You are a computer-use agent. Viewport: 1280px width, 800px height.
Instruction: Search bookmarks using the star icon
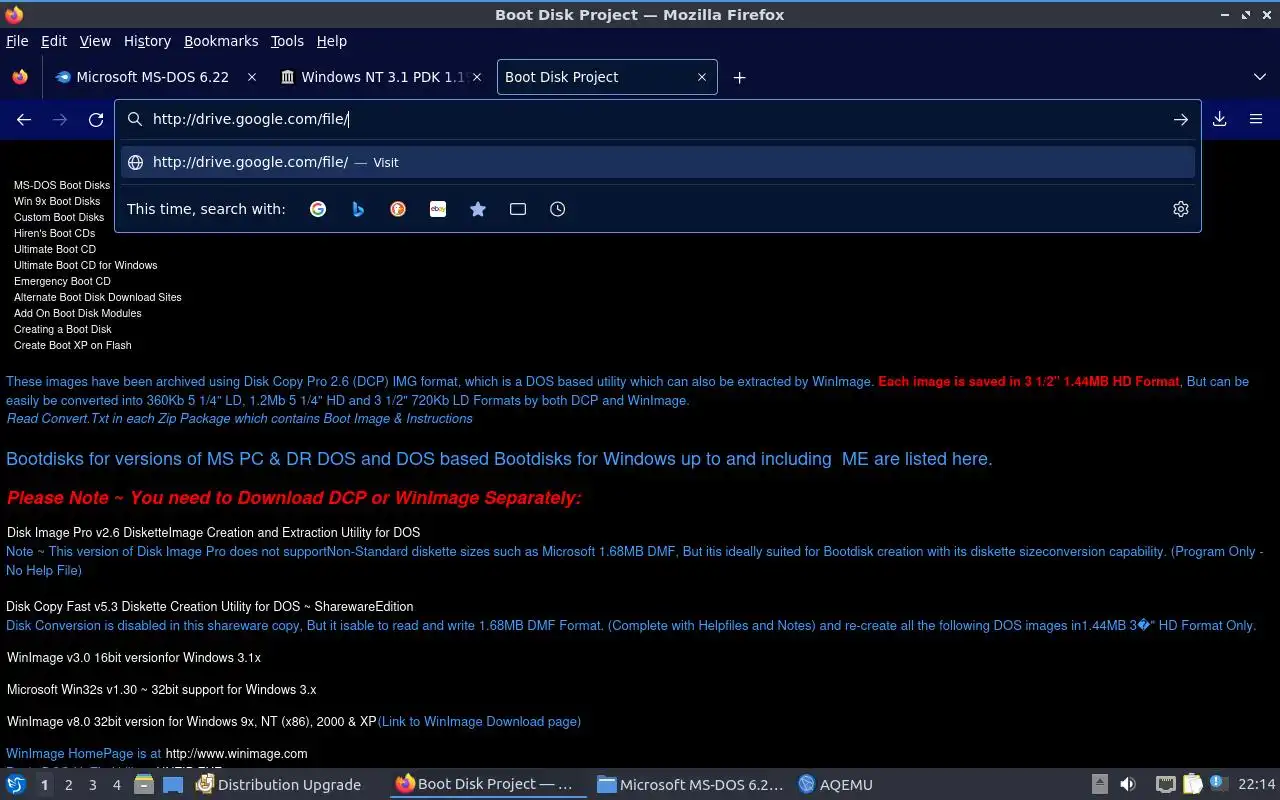point(478,209)
